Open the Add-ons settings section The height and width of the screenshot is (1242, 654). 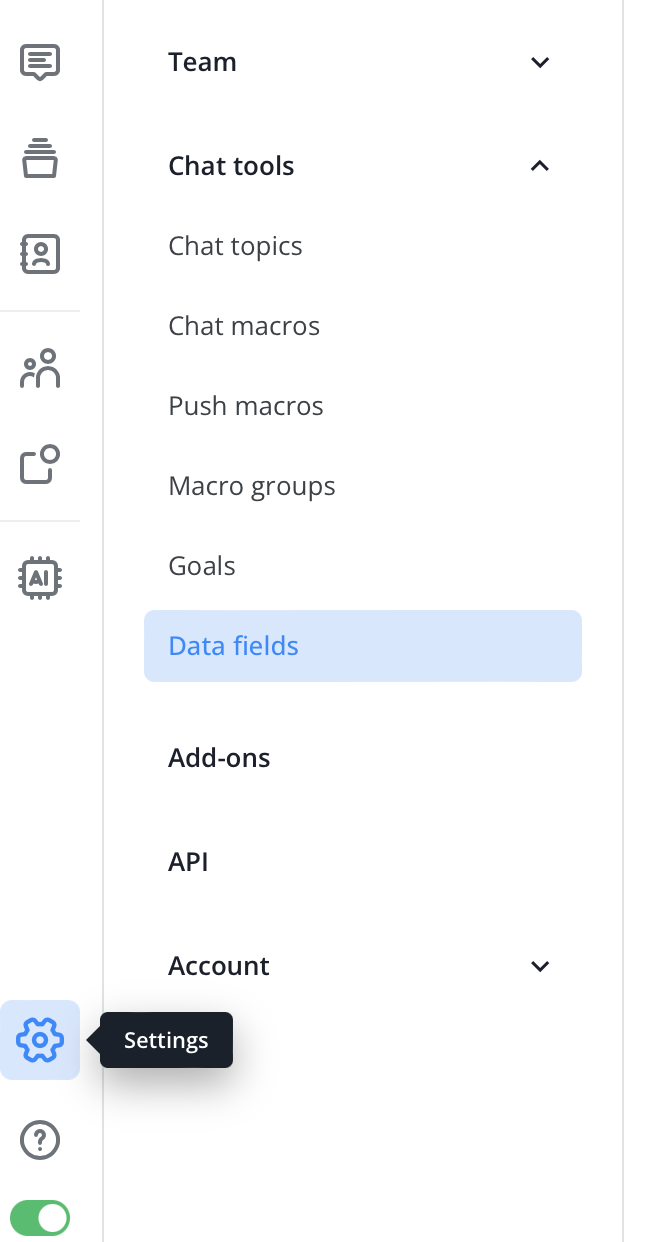tap(219, 758)
